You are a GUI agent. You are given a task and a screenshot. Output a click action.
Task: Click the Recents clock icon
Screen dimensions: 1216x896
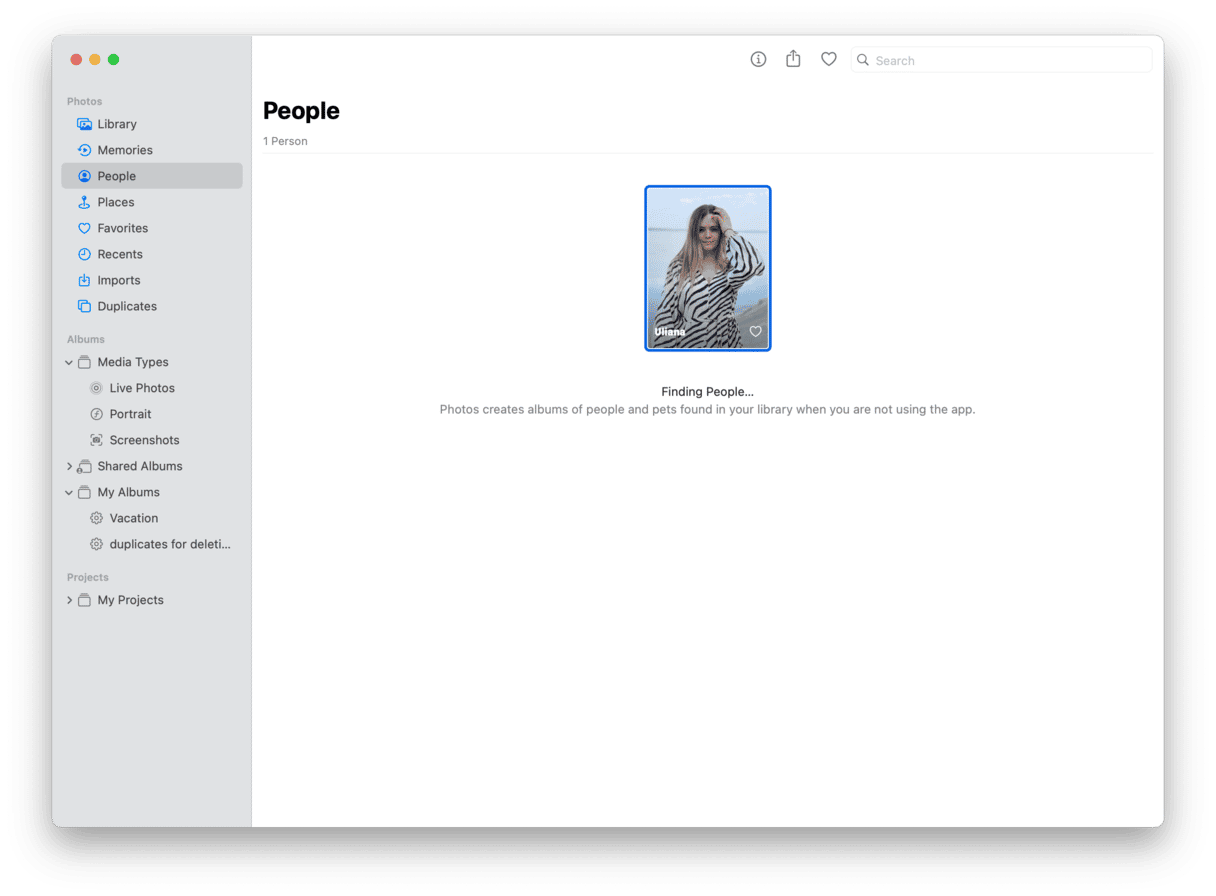click(84, 254)
